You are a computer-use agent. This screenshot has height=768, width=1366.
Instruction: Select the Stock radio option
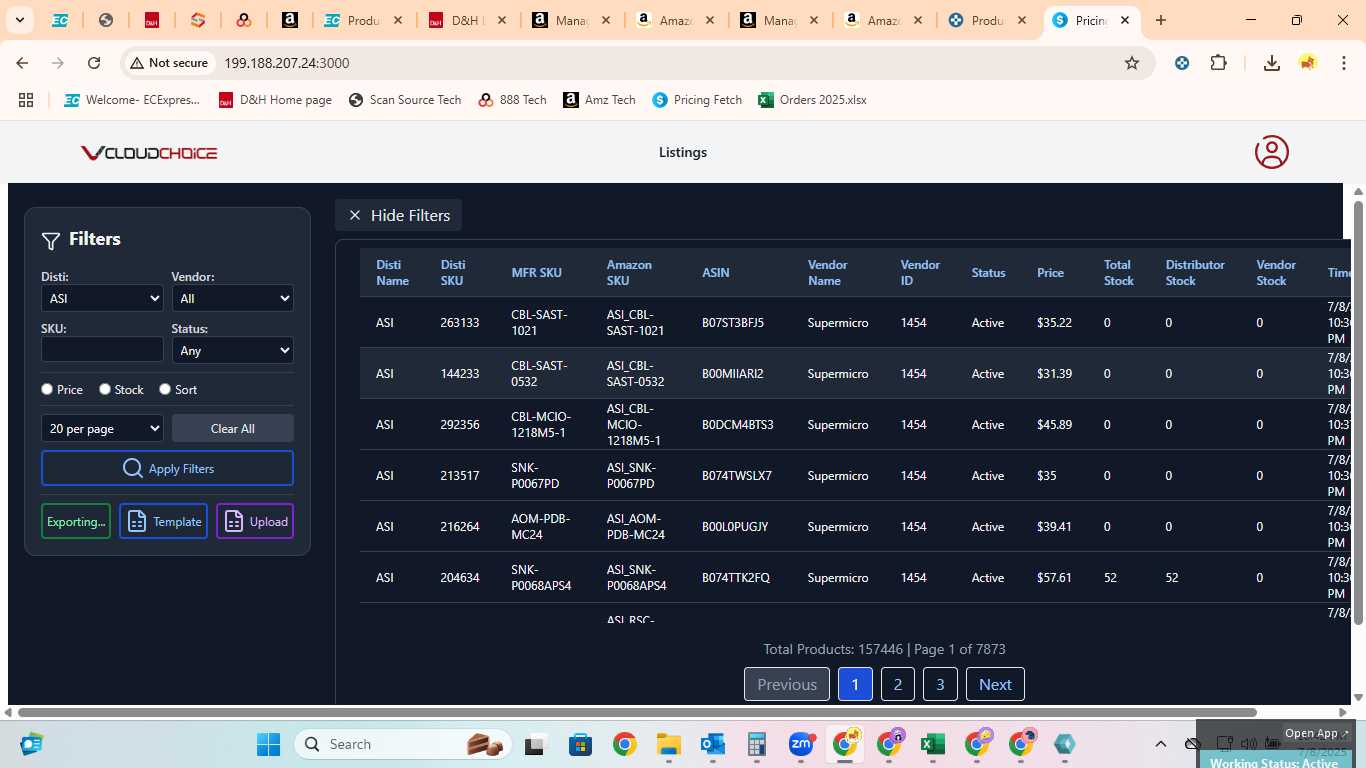105,389
